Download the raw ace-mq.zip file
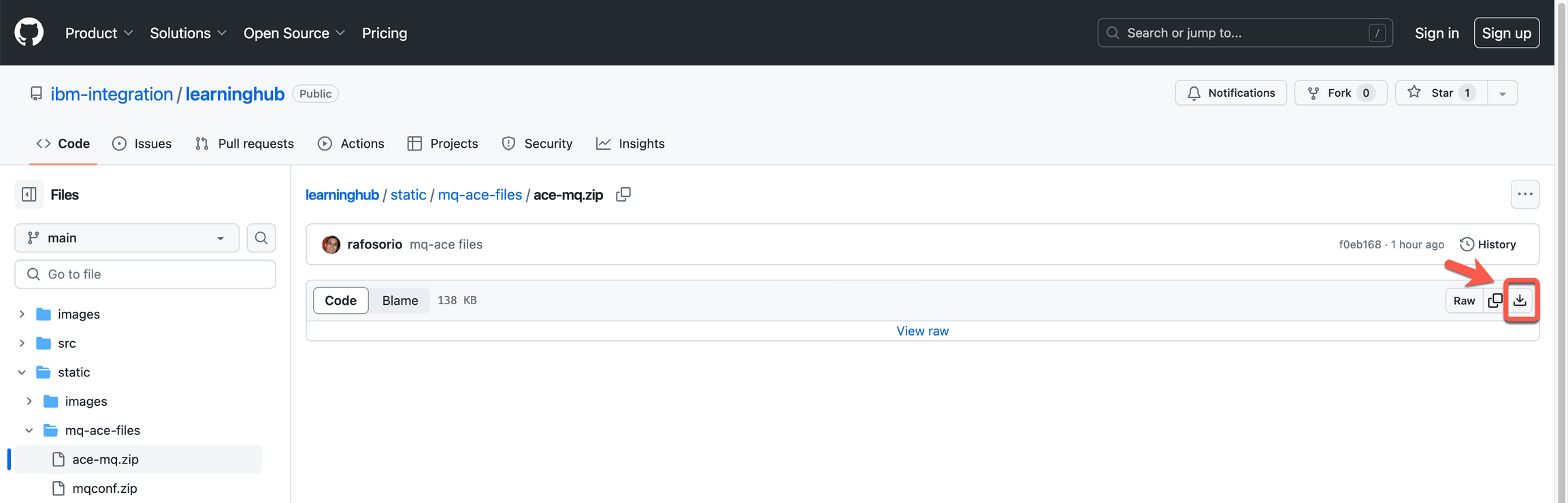Screen dimensions: 1568x503 pos(1520,300)
